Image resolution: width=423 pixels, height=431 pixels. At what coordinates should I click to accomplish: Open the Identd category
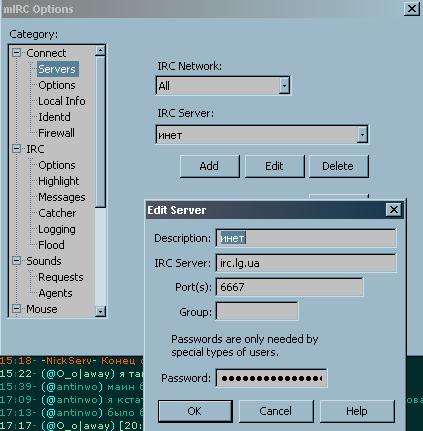click(54, 117)
